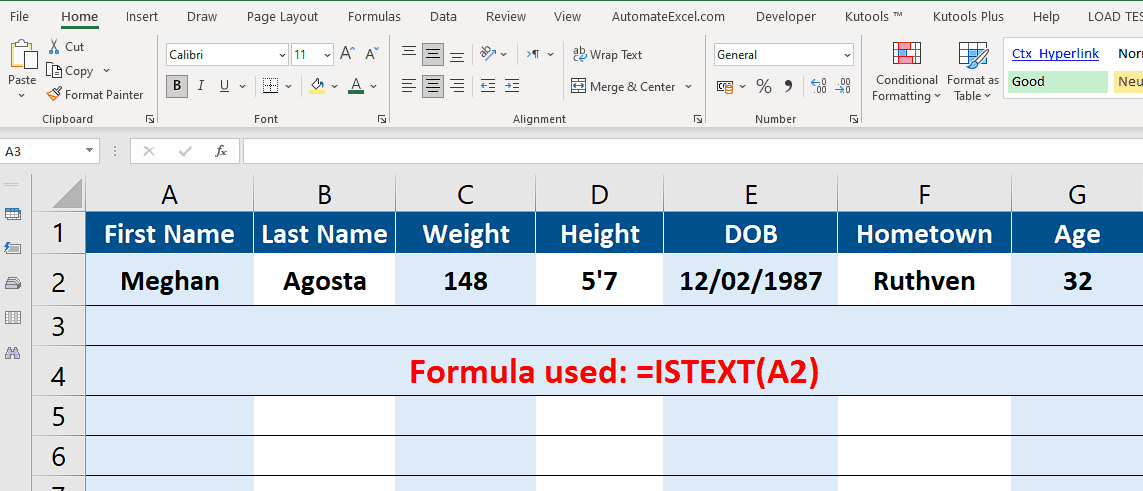Apply yellow fill color bucket
Image resolution: width=1143 pixels, height=491 pixels.
(317, 86)
